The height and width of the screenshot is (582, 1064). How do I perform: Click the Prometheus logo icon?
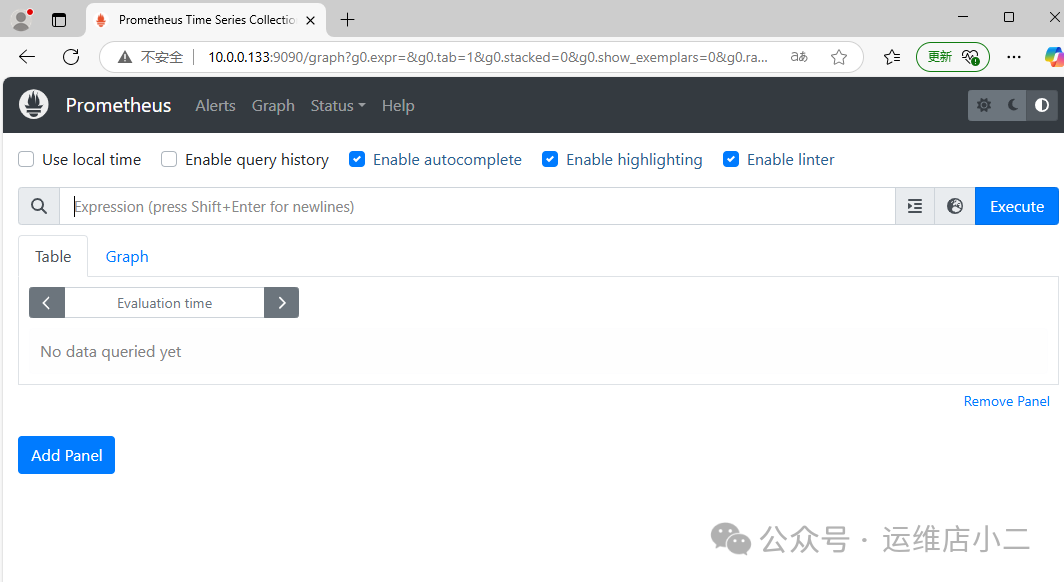33,104
